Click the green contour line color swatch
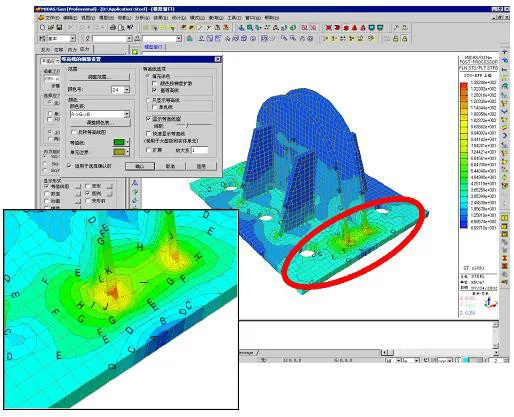The image size is (514, 417). (119, 142)
